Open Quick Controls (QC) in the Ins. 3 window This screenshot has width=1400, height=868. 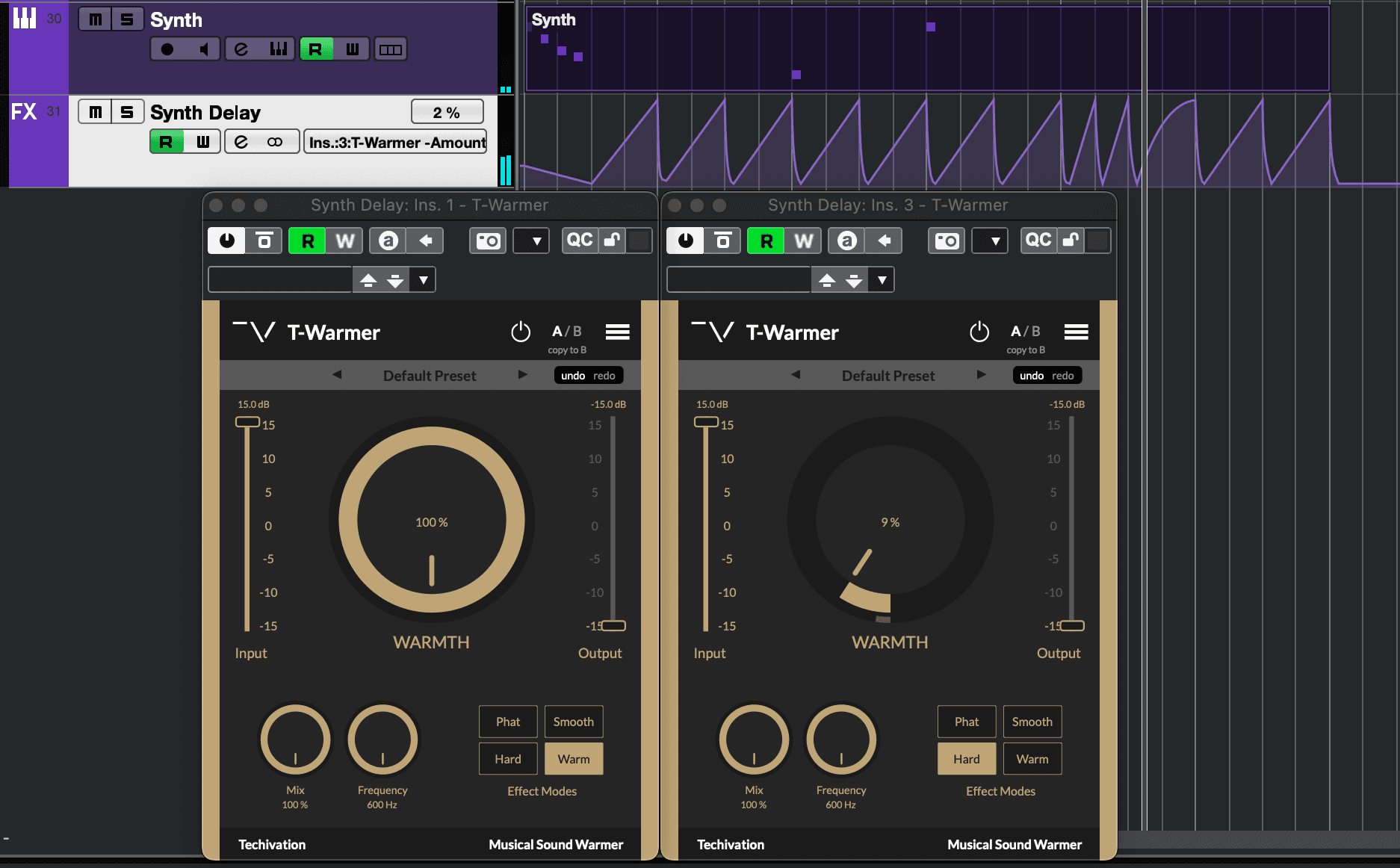tap(1038, 241)
